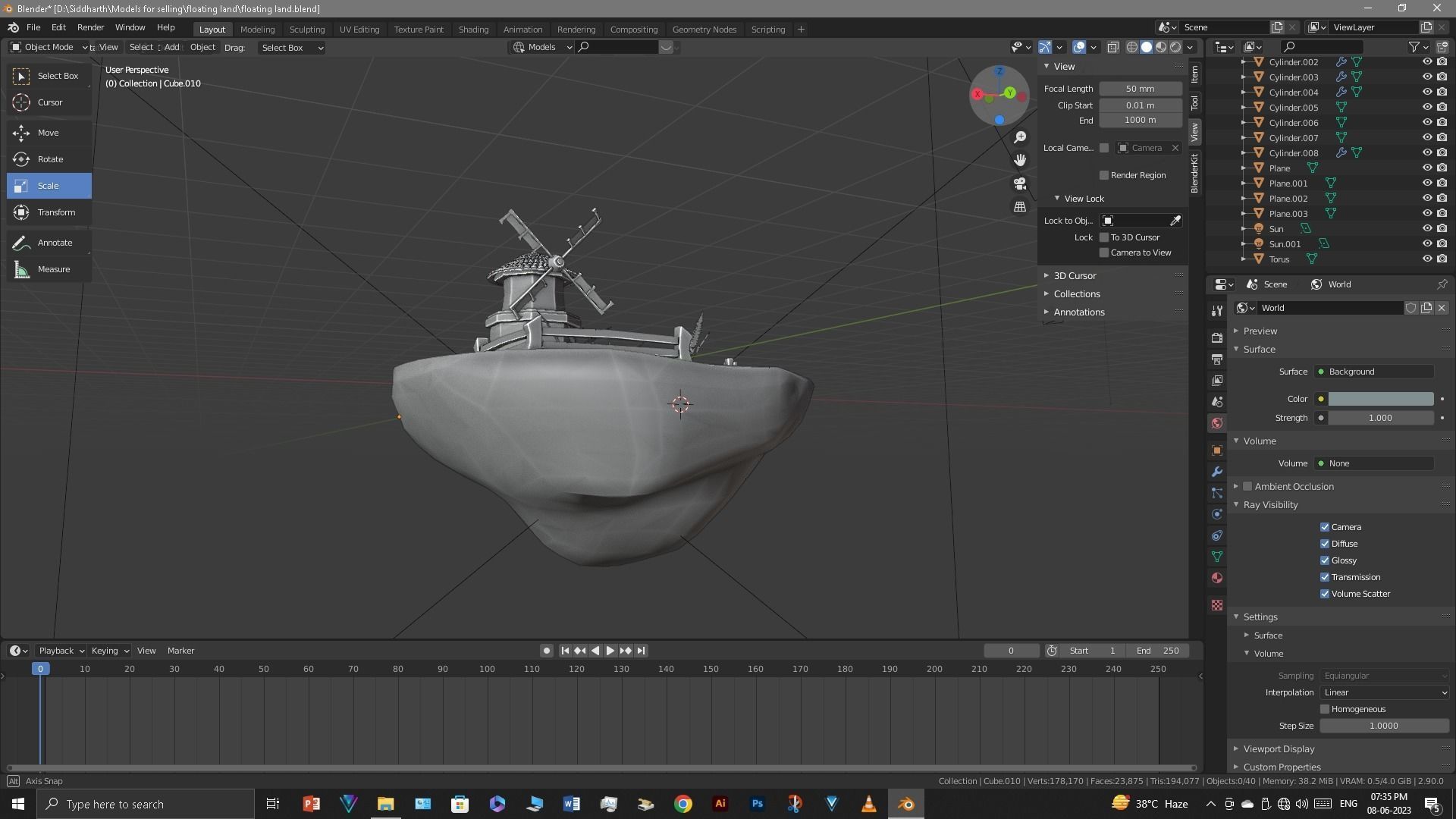The image size is (1456, 819).
Task: Uncheck Transmission ray visibility
Action: coord(1325,577)
